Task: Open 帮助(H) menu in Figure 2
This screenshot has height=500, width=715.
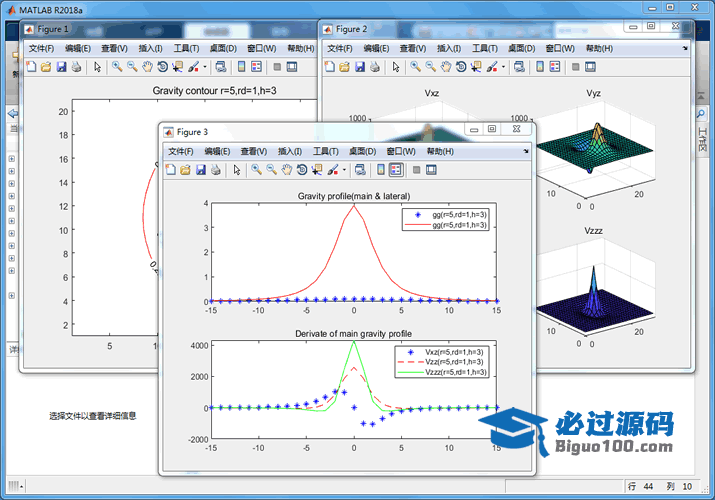Action: [x=599, y=48]
